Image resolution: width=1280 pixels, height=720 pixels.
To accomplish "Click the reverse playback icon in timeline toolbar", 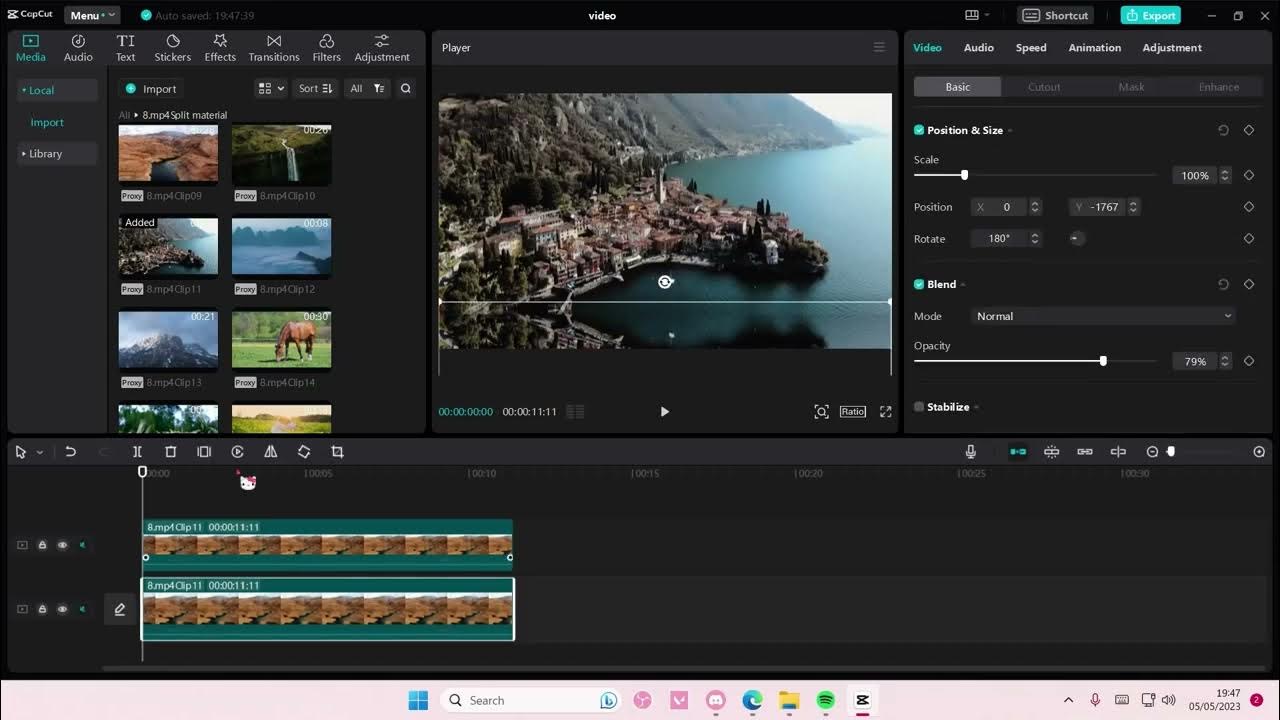I will click(x=237, y=452).
